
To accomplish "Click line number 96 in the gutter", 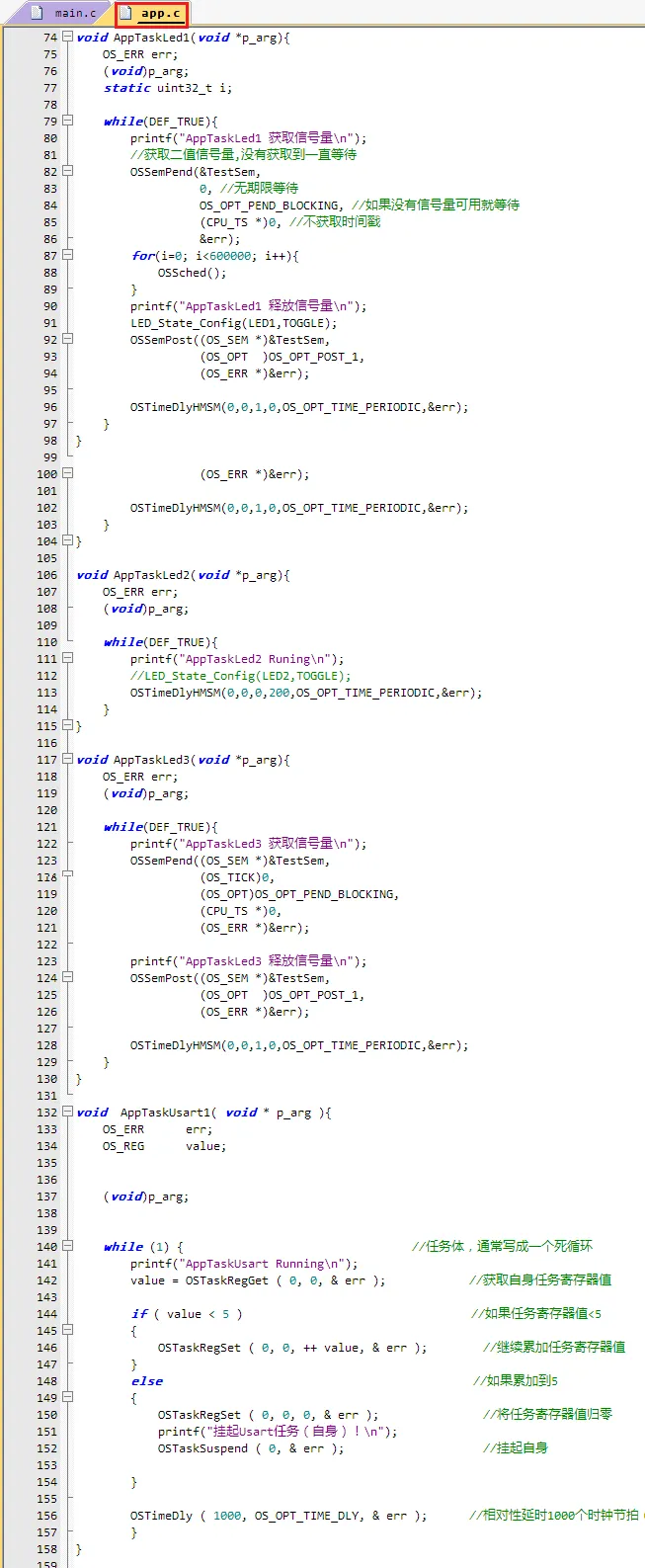I will pos(50,407).
